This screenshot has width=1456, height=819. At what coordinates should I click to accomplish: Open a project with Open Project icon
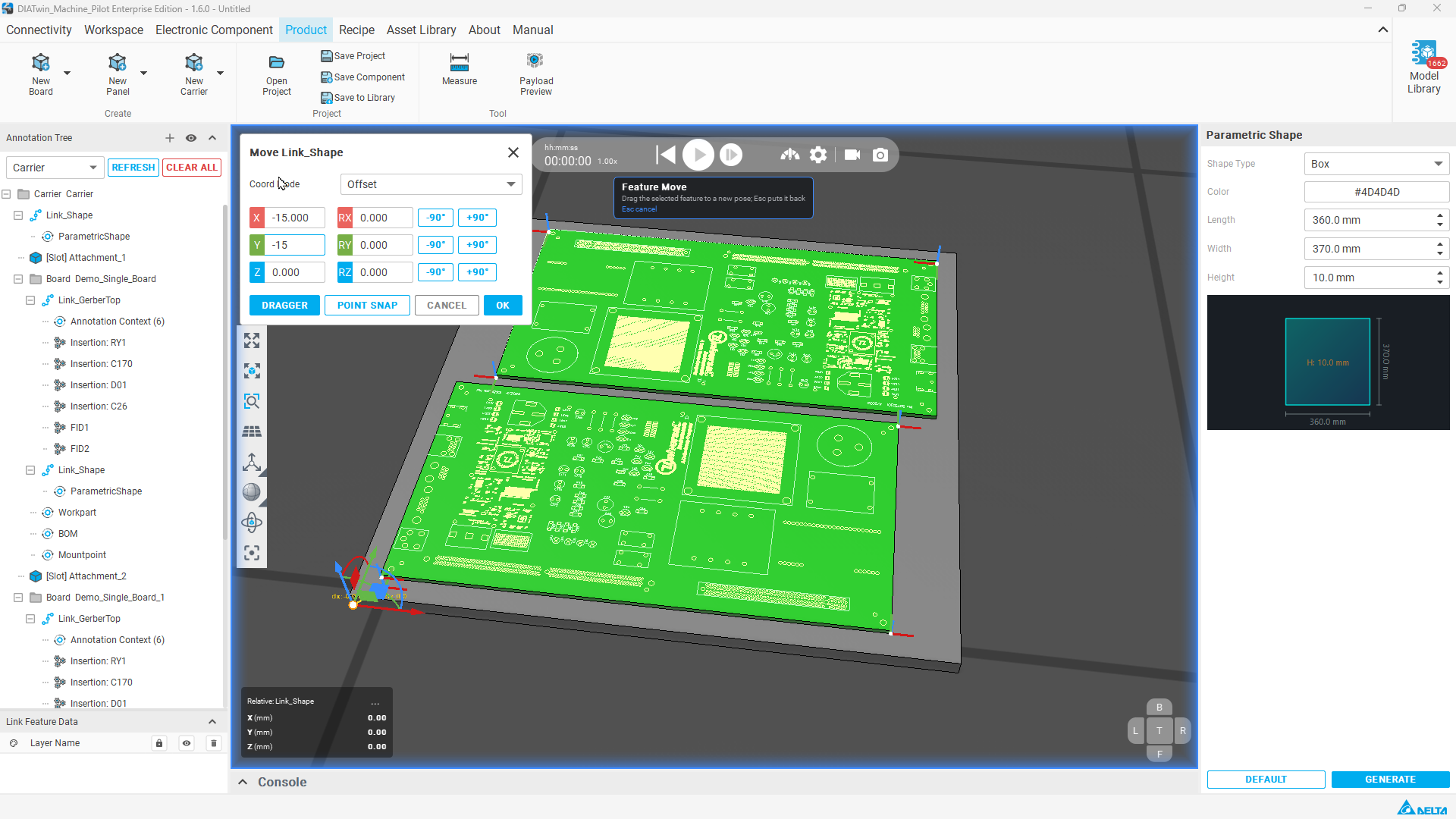click(277, 62)
